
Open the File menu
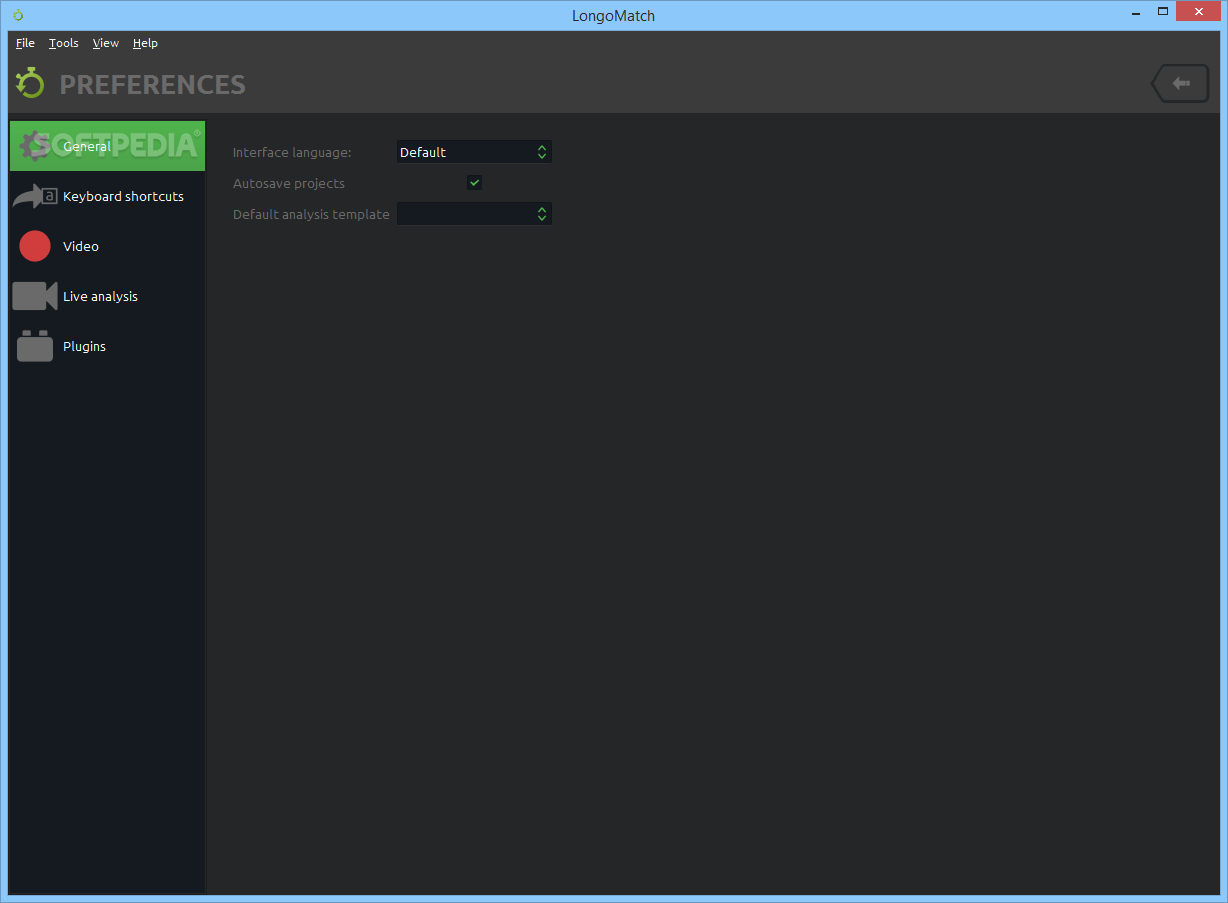click(25, 43)
